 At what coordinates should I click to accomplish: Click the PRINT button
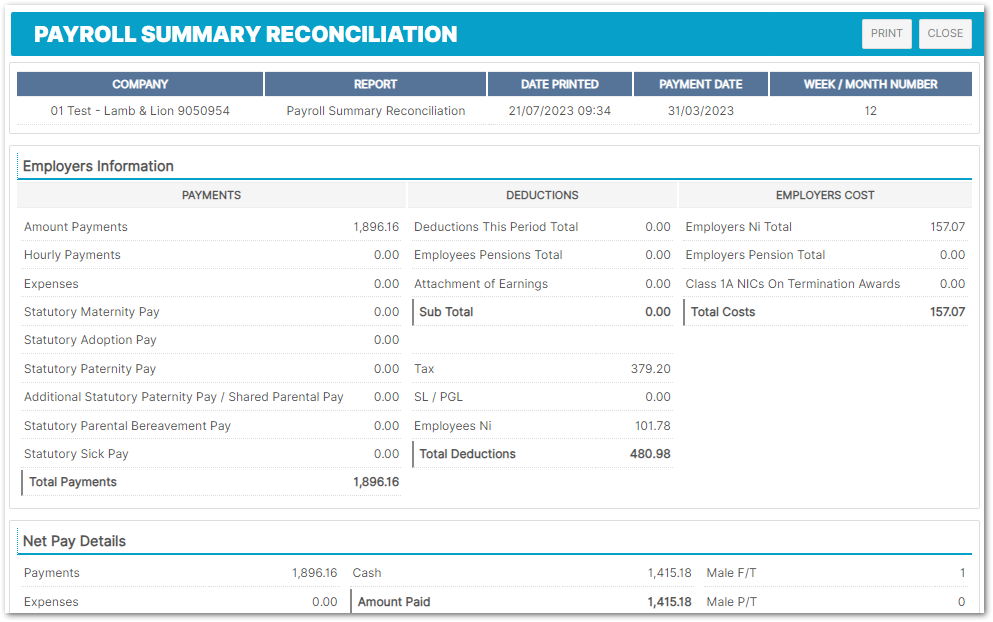pyautogui.click(x=886, y=33)
